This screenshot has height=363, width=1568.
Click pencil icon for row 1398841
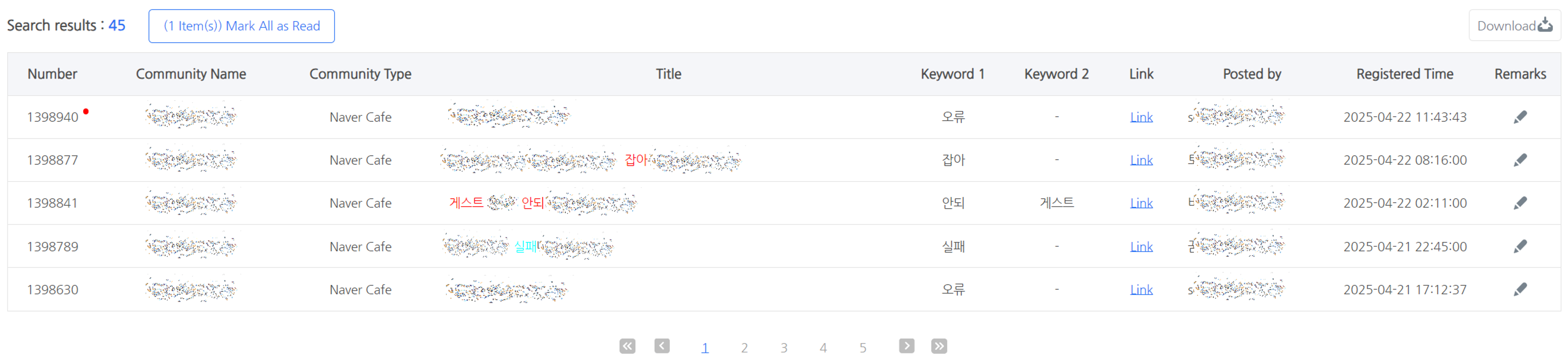(x=1520, y=203)
